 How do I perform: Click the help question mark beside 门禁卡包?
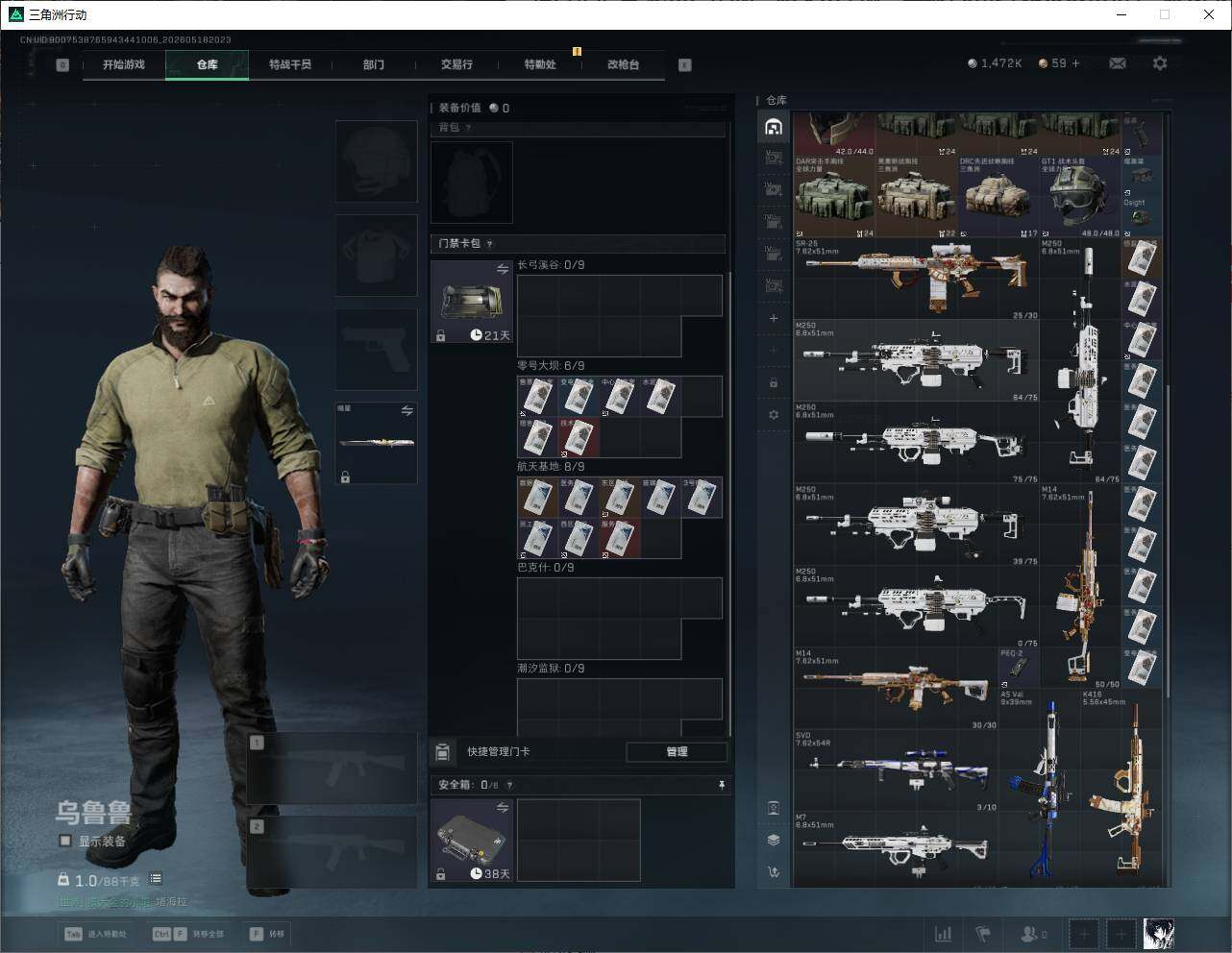tap(489, 244)
